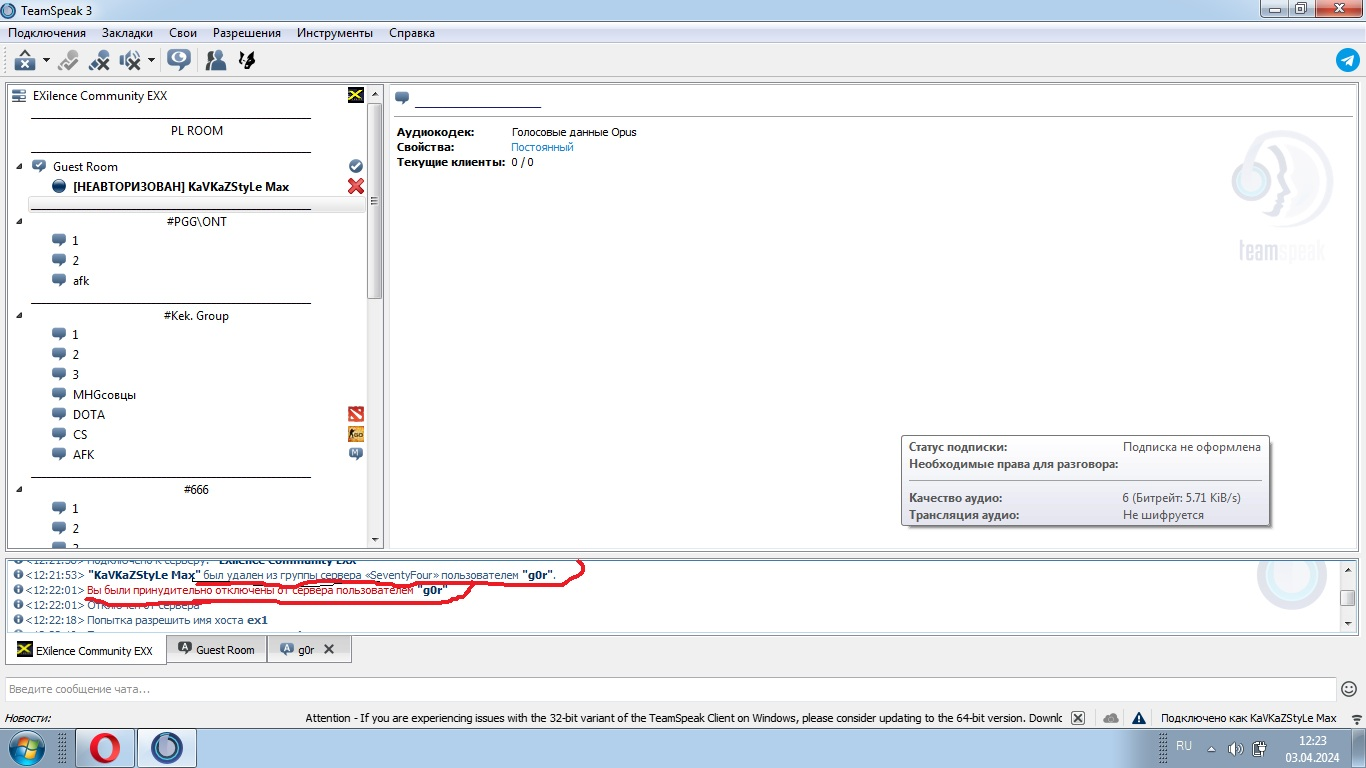Click the system volume tray icon
Image resolution: width=1366 pixels, height=768 pixels.
pos(1235,748)
